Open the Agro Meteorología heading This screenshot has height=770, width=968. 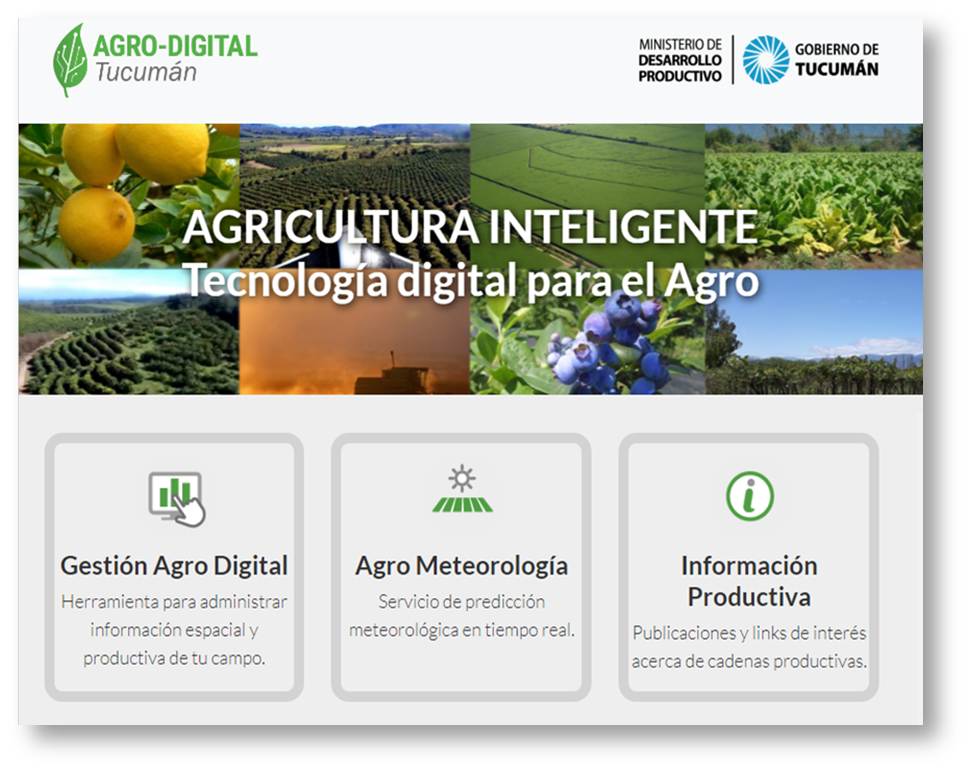pos(461,565)
